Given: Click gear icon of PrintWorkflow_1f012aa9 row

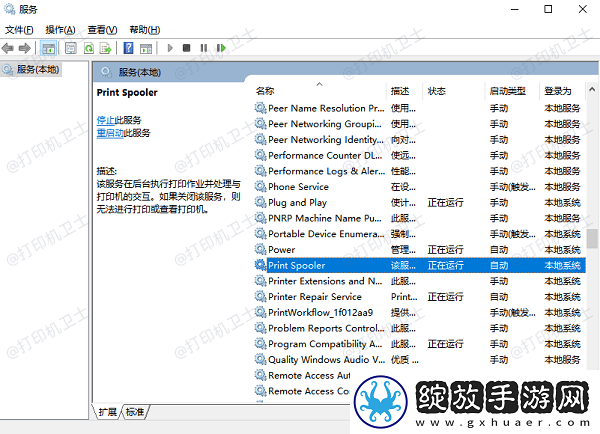Looking at the screenshot, I should click(x=261, y=312).
